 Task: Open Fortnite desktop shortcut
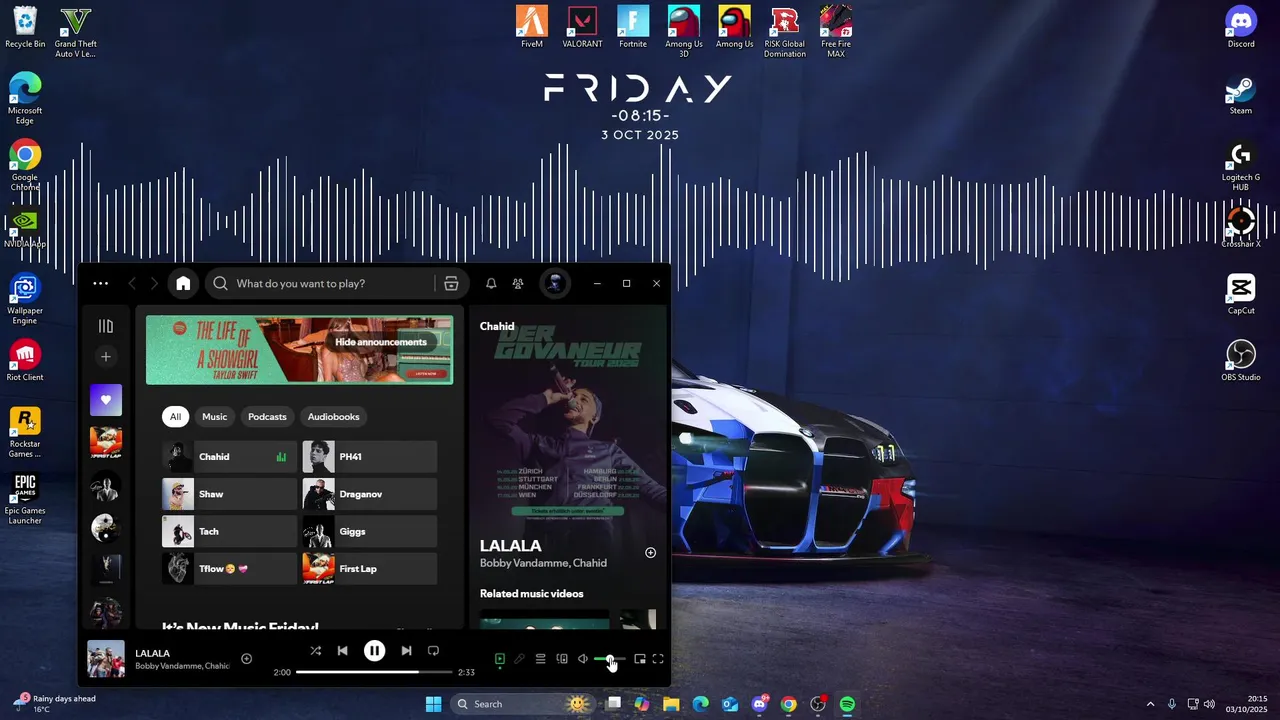coord(633,26)
